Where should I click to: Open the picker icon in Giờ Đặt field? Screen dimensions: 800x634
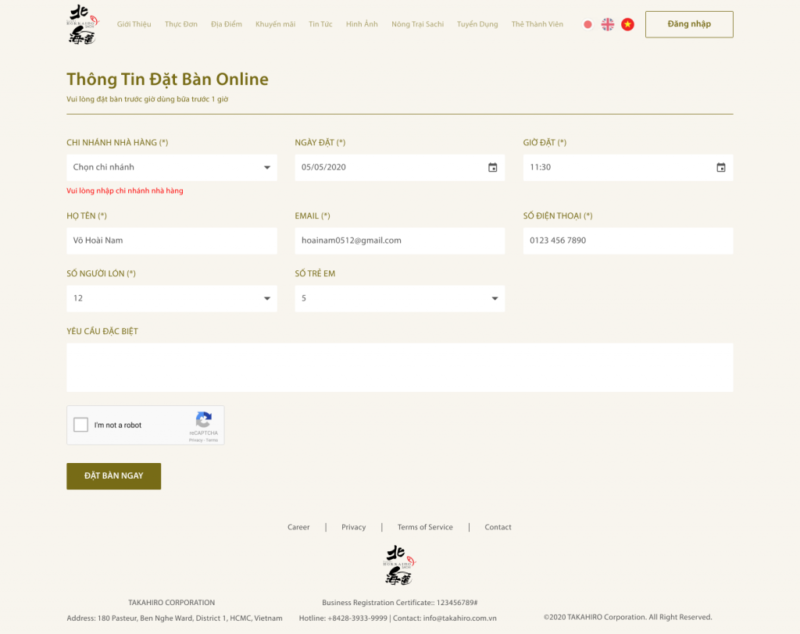pyautogui.click(x=720, y=167)
